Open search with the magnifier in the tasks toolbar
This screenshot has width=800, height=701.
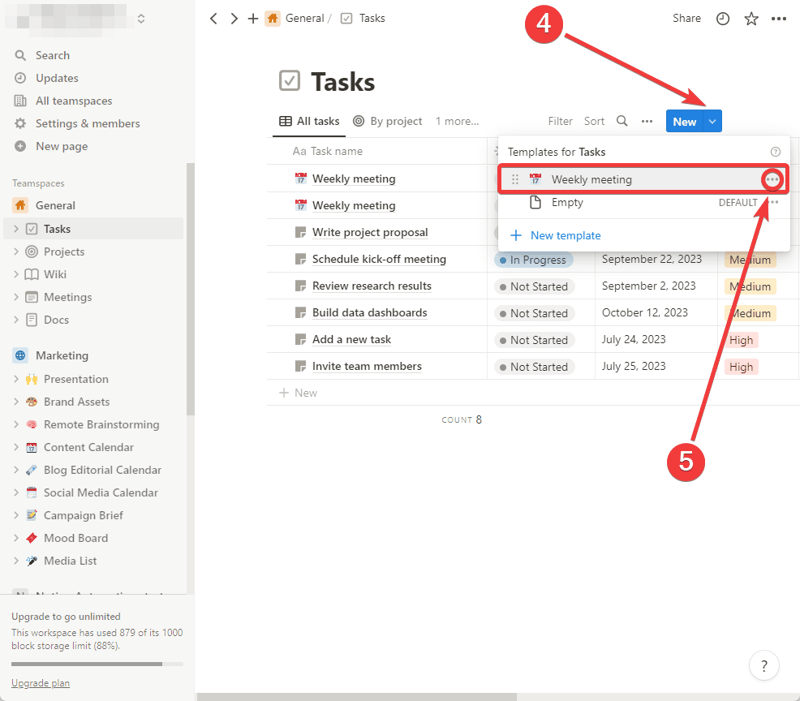point(622,121)
